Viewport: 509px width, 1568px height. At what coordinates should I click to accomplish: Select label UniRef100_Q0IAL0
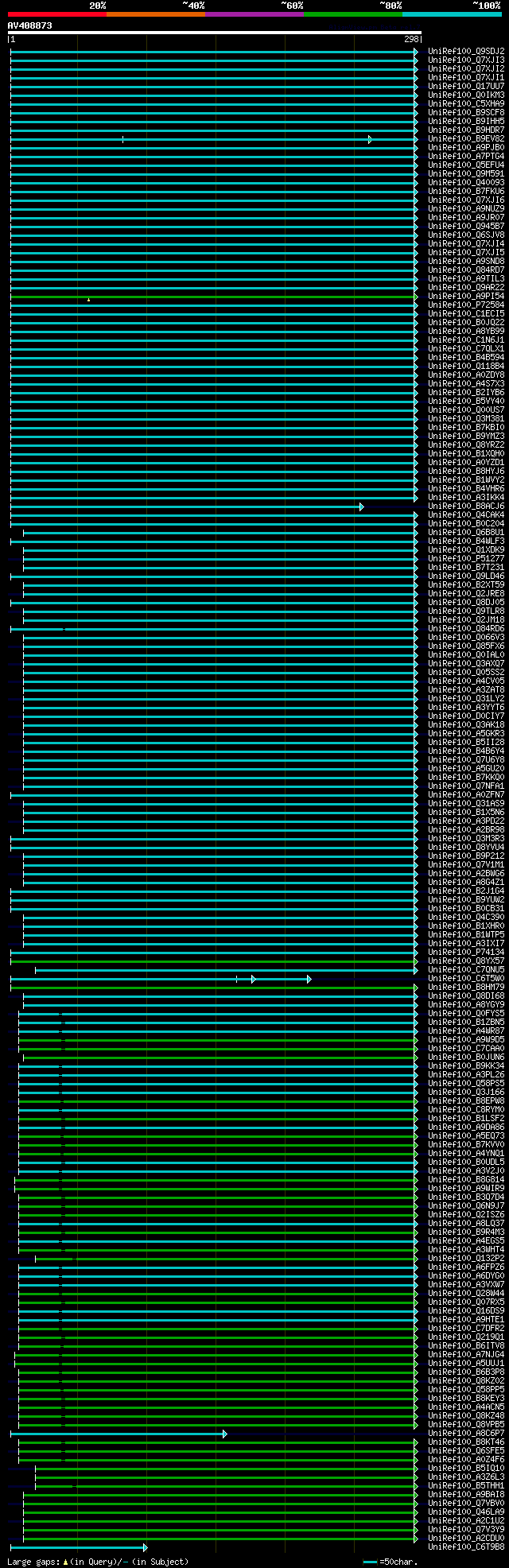tap(466, 654)
